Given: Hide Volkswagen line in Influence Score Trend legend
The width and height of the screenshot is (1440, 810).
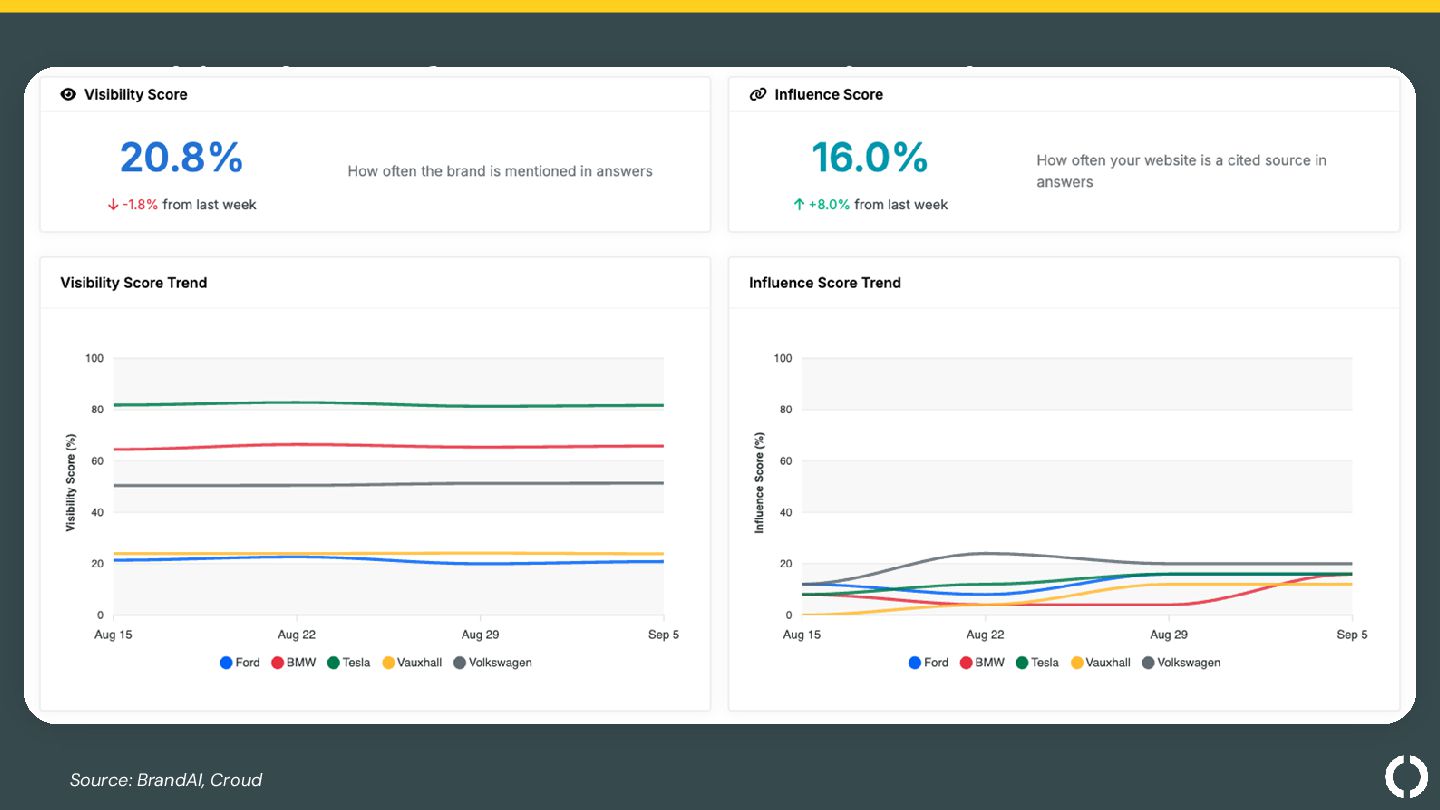Looking at the screenshot, I should 1181,663.
